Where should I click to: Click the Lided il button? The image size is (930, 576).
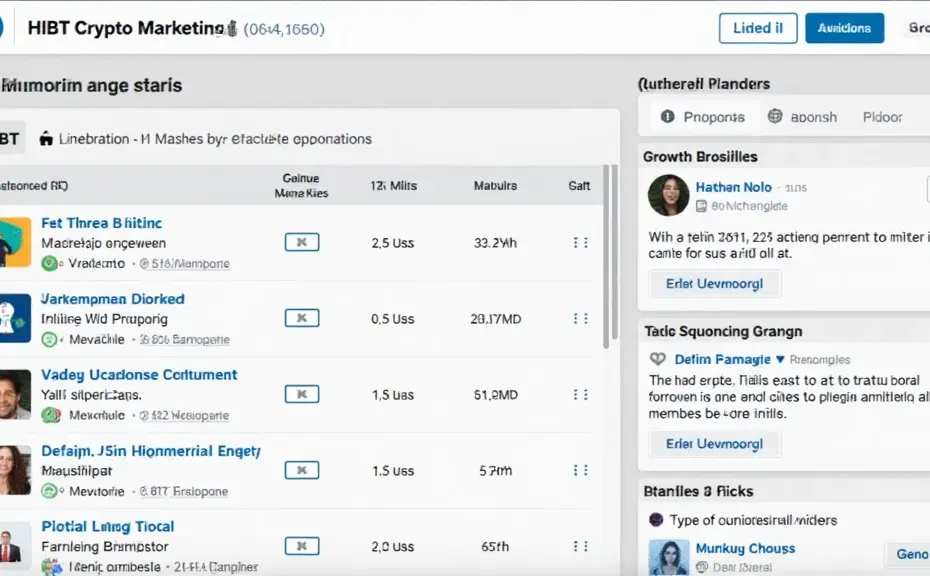[x=757, y=28]
